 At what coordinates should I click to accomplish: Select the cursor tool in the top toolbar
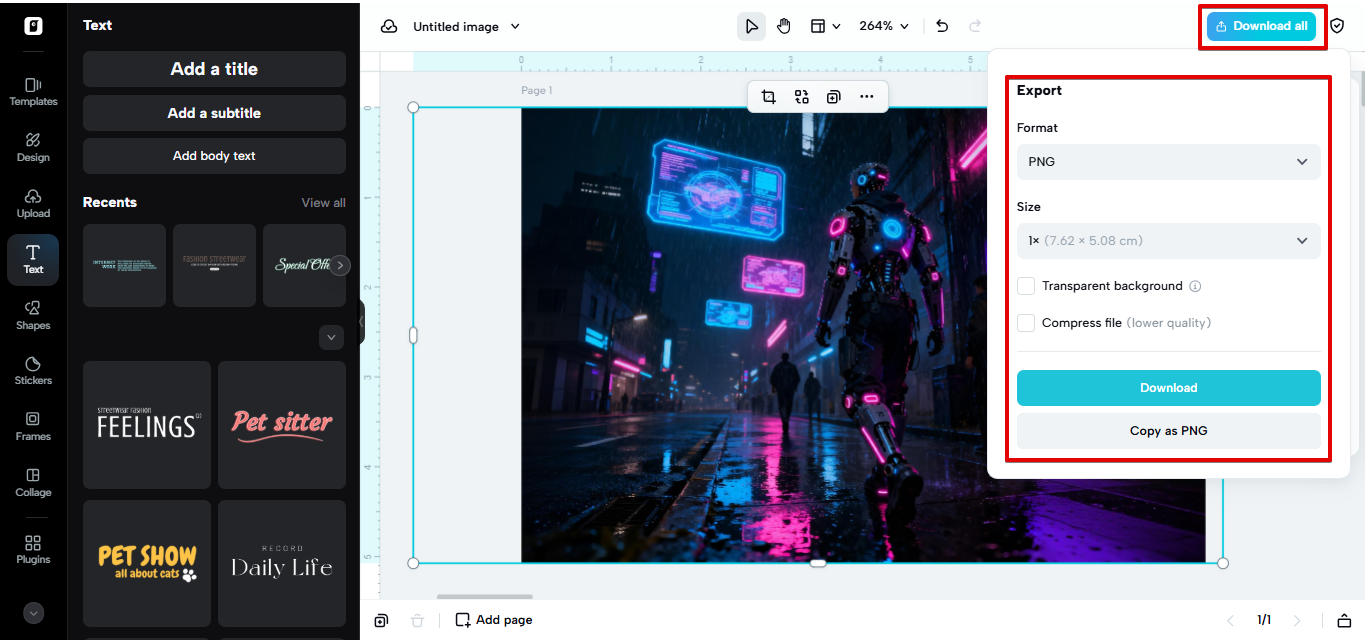751,26
